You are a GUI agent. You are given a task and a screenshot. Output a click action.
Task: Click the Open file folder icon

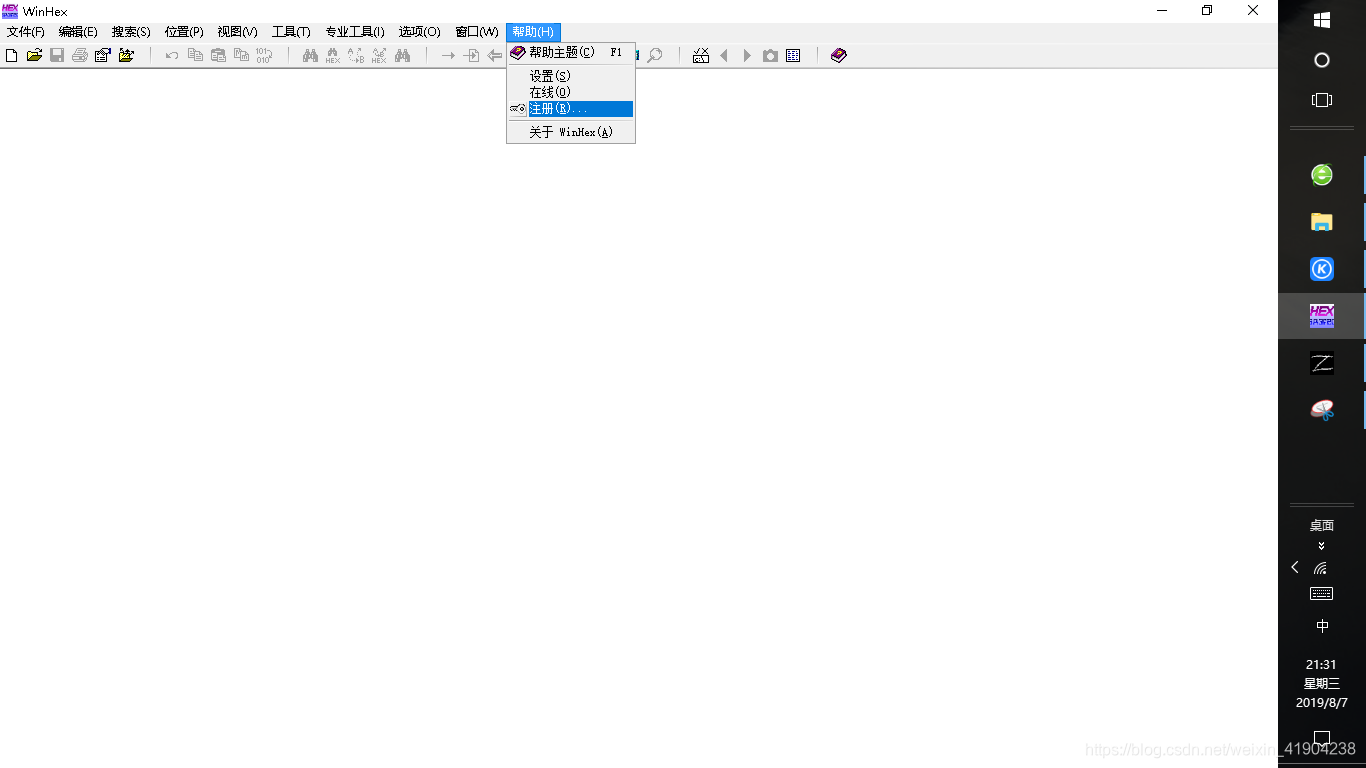pos(34,56)
